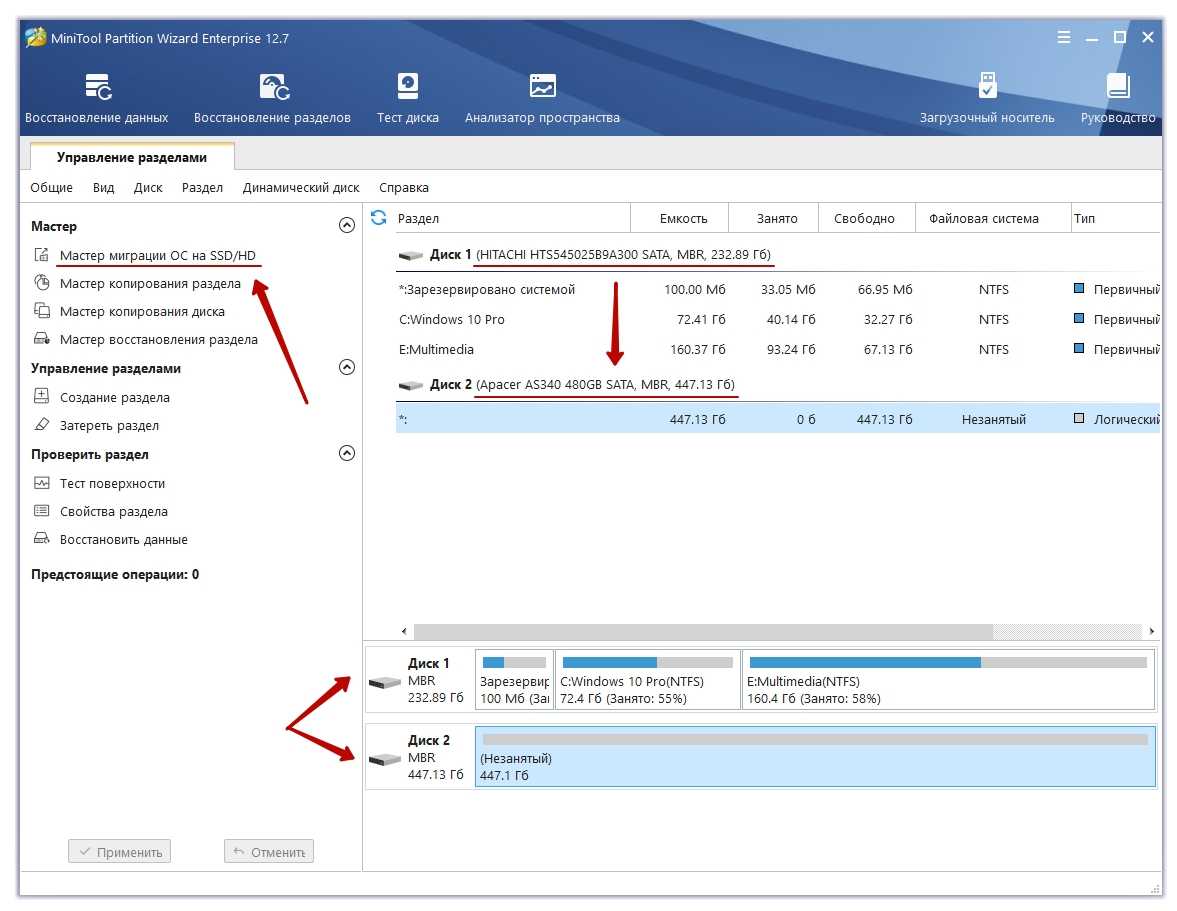Select Disk 2 drive icon in disk map

385,759
